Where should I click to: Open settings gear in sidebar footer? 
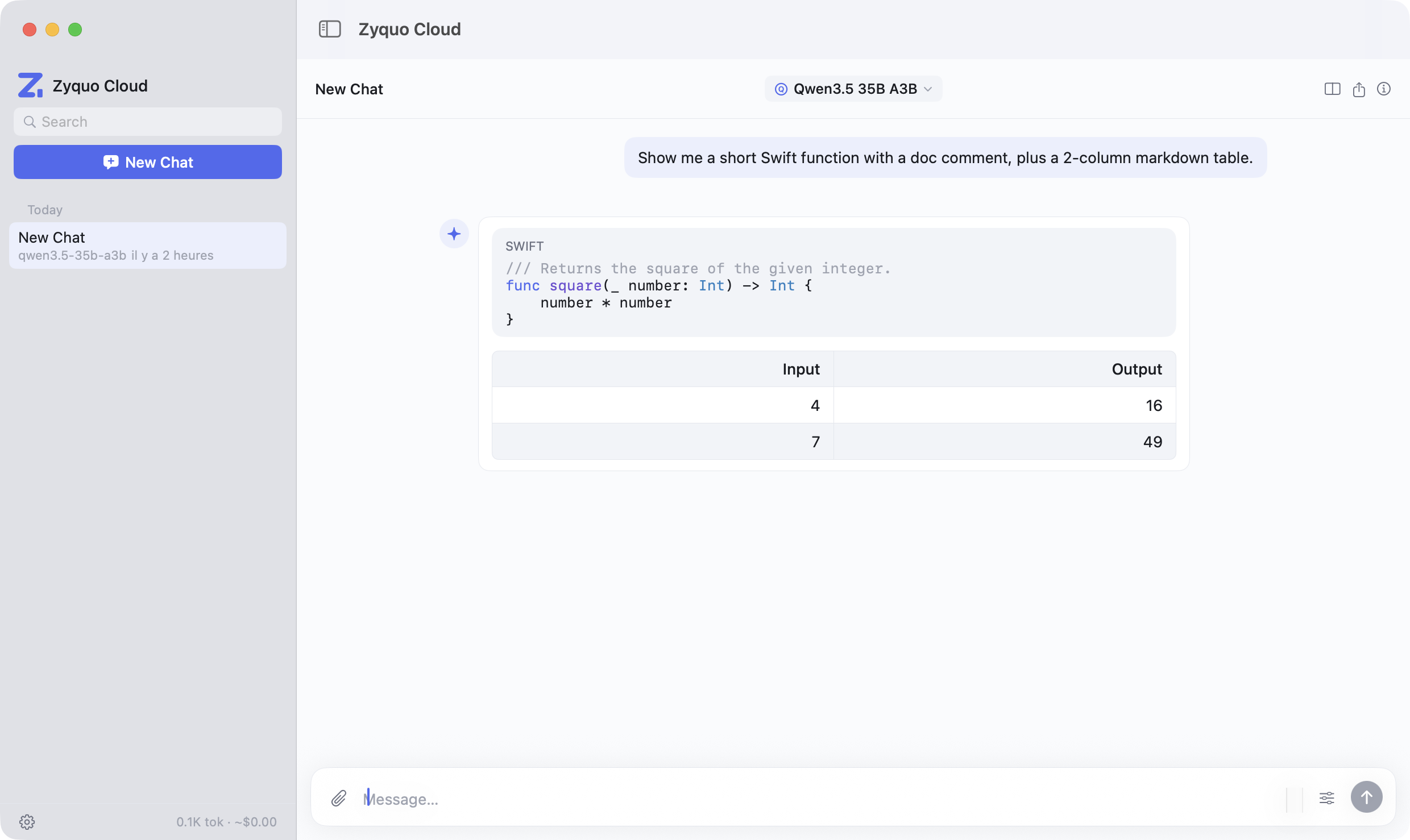point(27,822)
